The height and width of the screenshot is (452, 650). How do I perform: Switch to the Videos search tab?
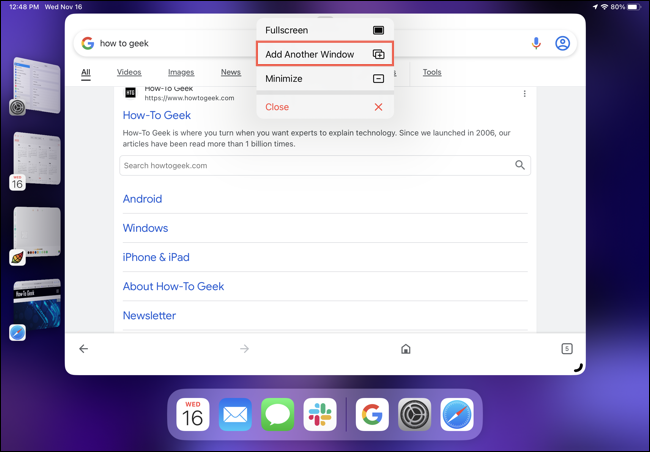pos(129,72)
